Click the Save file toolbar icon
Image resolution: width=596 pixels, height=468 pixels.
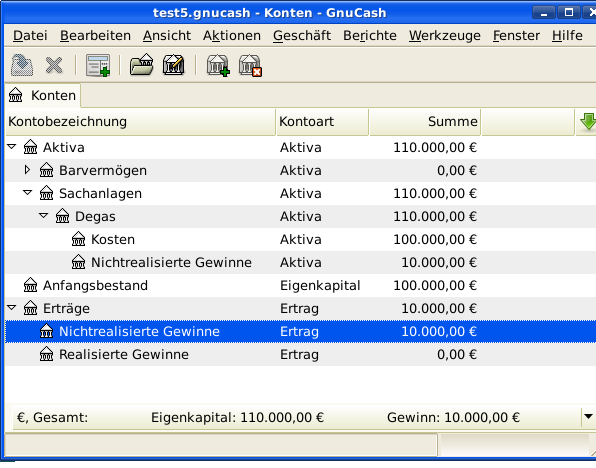click(22, 65)
